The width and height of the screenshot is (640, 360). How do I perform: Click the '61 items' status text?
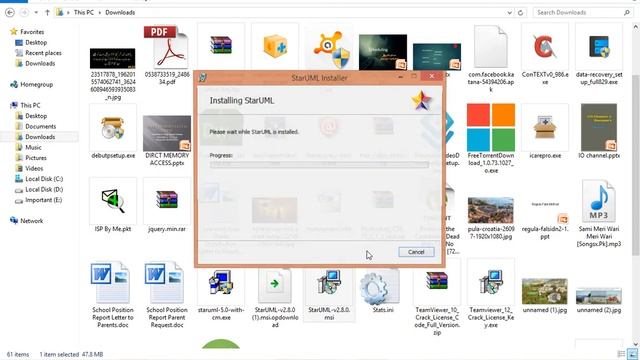tap(18, 354)
